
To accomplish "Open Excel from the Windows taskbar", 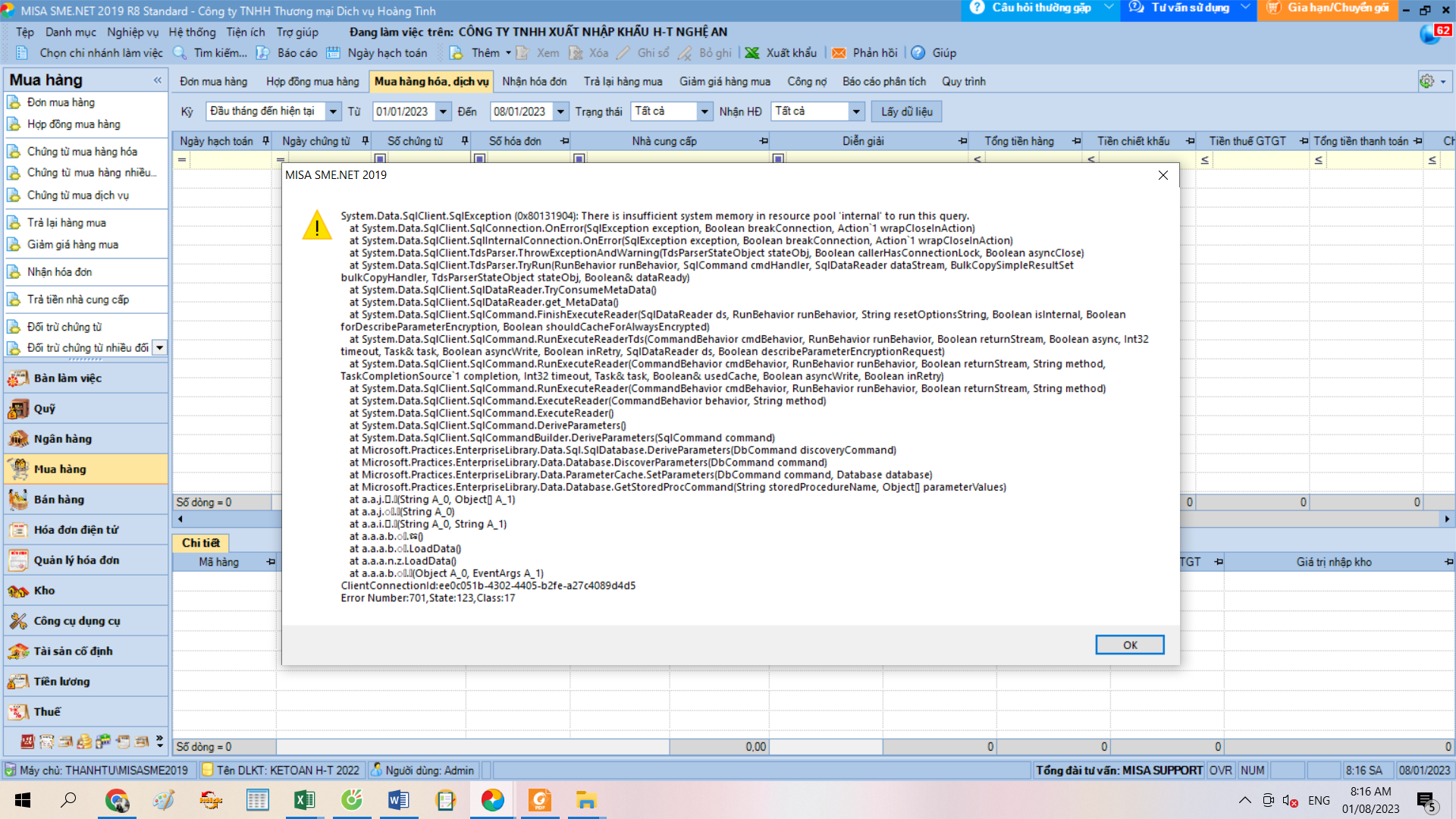I will [305, 800].
